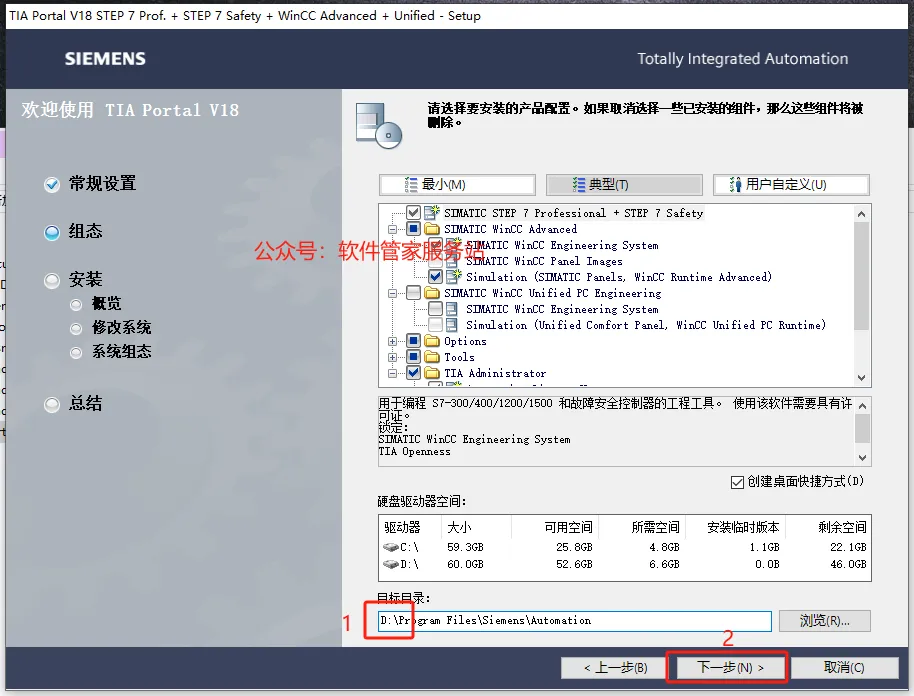
Task: Click the Options folder icon
Action: (432, 340)
